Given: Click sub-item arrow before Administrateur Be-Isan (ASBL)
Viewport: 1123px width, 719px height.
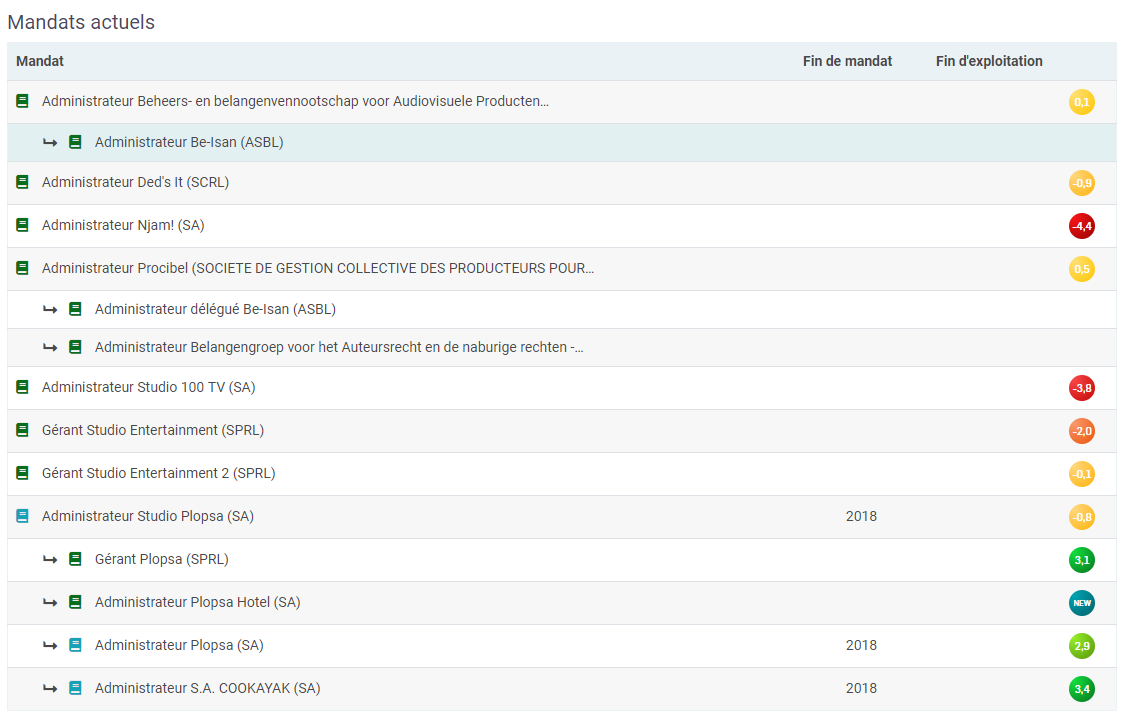Looking at the screenshot, I should (50, 143).
